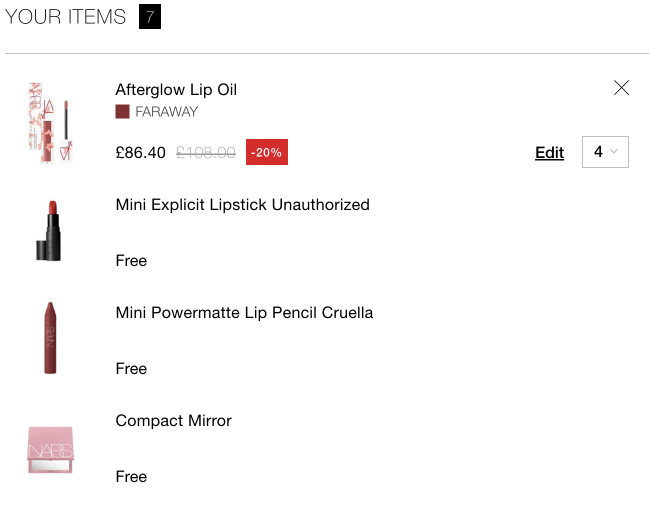Click the YOUR ITEMS heading

coord(65,17)
